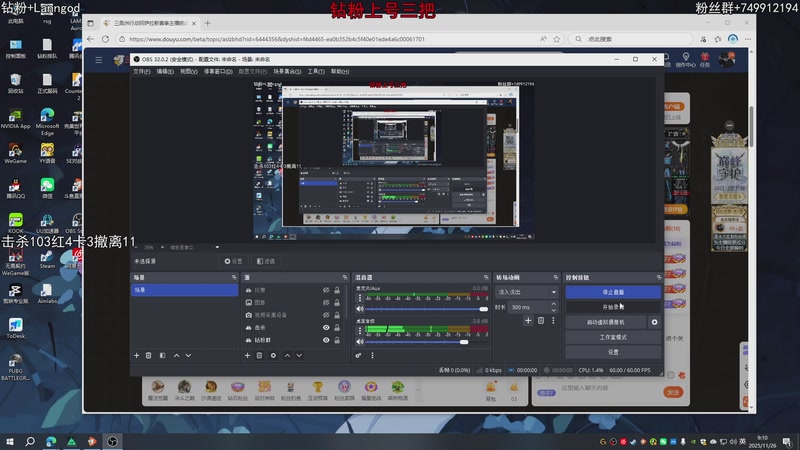This screenshot has width=800, height=450.
Task: Undock the 混音器 panel with float icon
Action: (x=486, y=277)
